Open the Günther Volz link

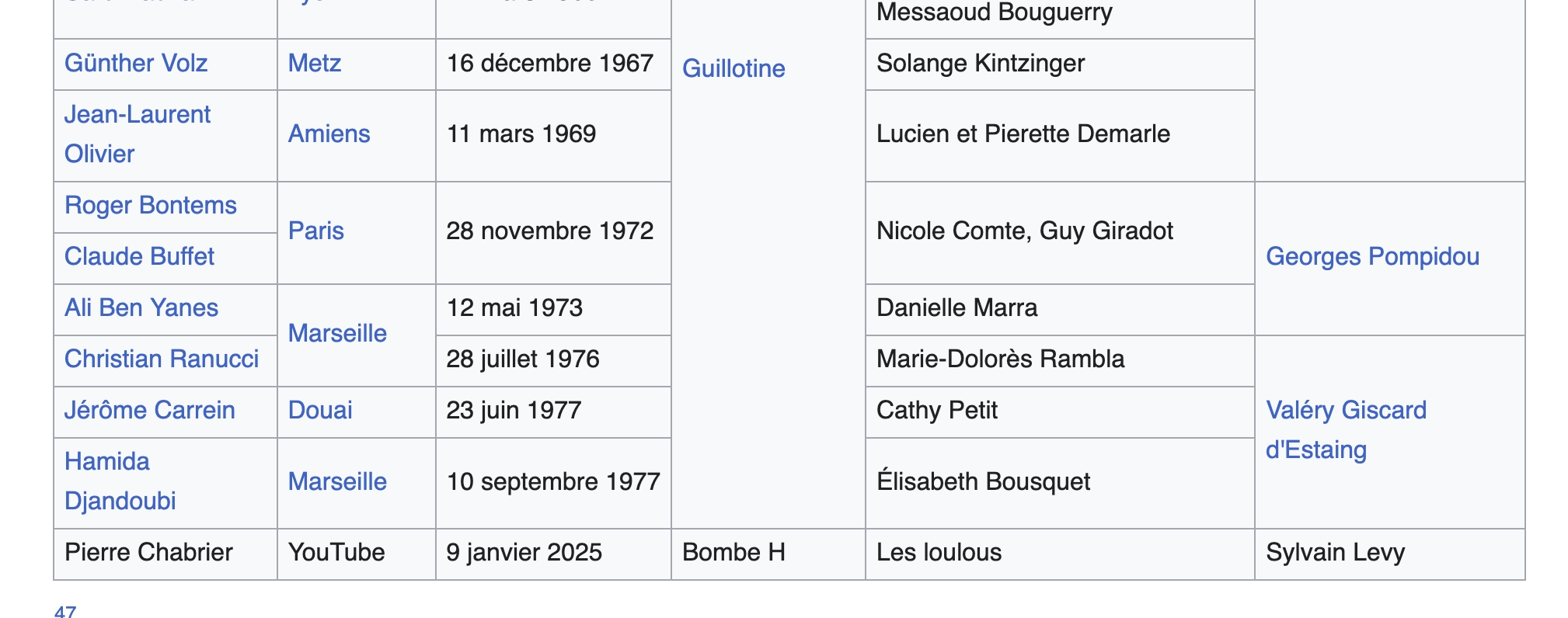(x=136, y=63)
